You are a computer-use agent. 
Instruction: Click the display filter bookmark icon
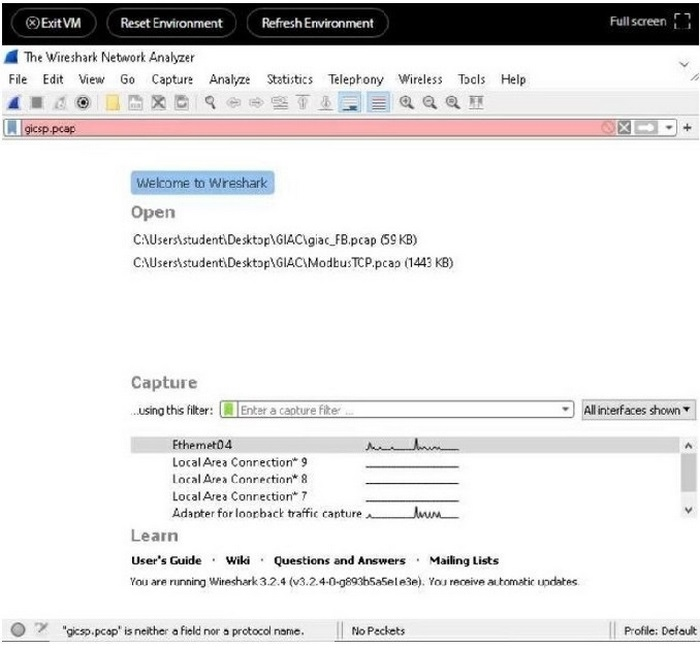click(12, 129)
